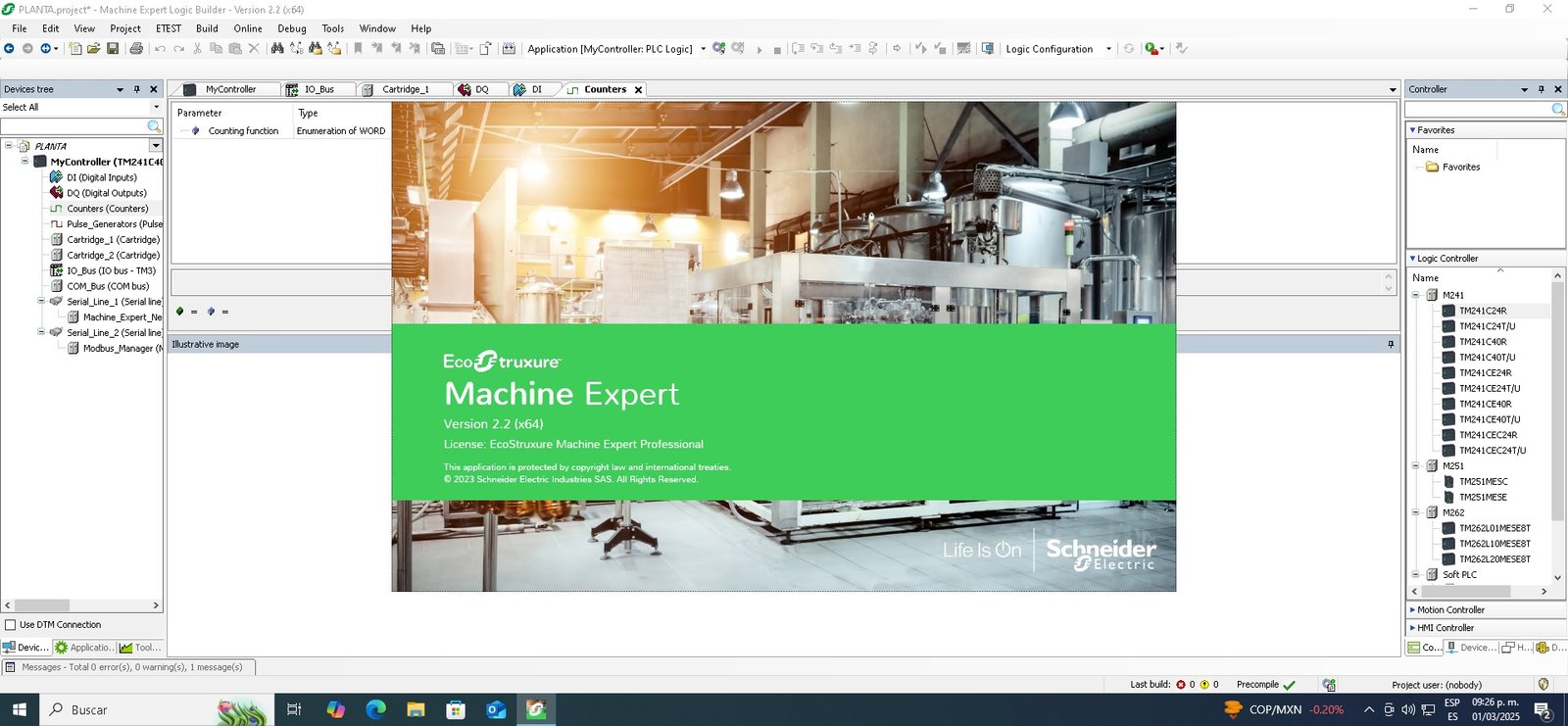Collapse the MyController tree node
This screenshot has height=726, width=1568.
(x=24, y=162)
